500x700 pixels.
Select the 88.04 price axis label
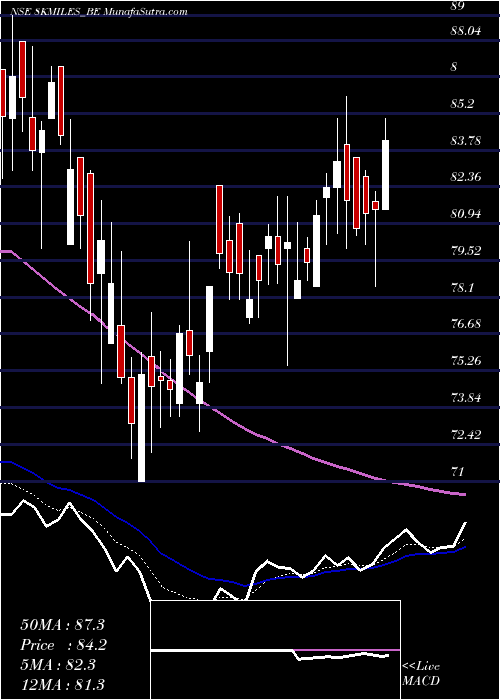(x=466, y=31)
